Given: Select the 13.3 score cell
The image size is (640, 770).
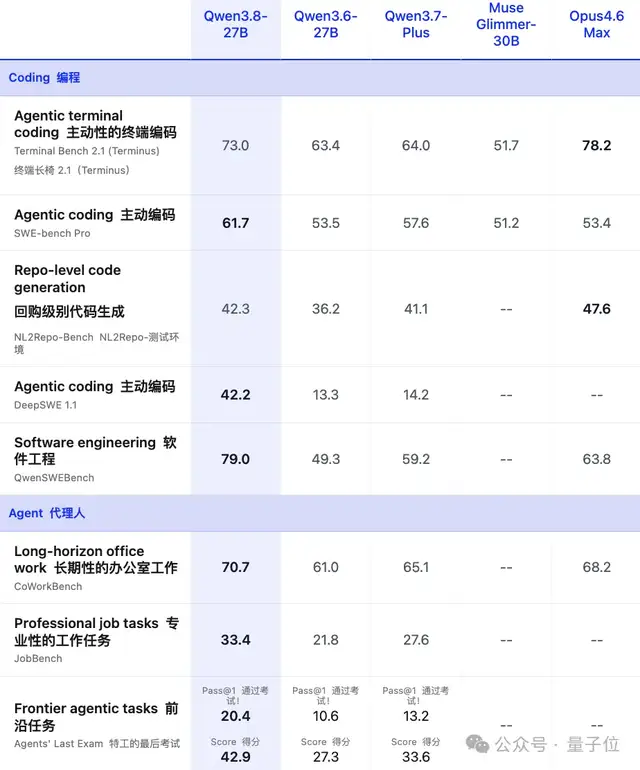Looking at the screenshot, I should [x=326, y=395].
